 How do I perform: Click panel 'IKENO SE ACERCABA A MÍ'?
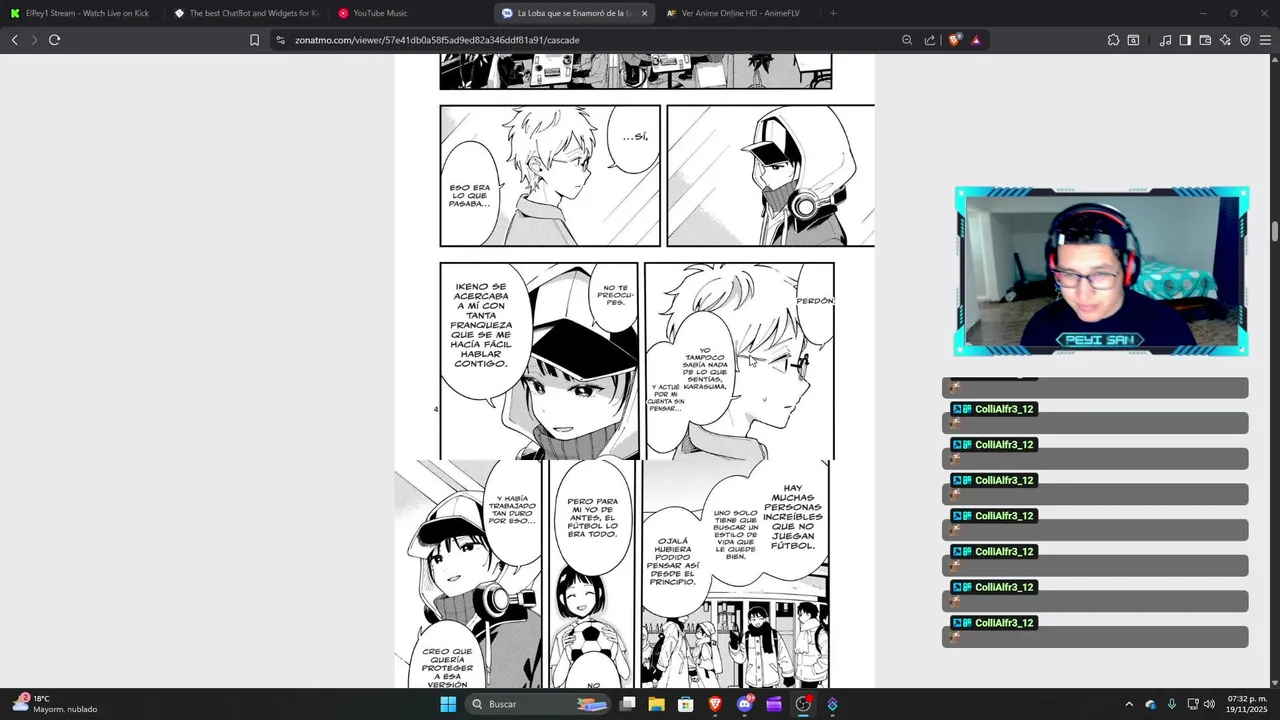point(539,361)
